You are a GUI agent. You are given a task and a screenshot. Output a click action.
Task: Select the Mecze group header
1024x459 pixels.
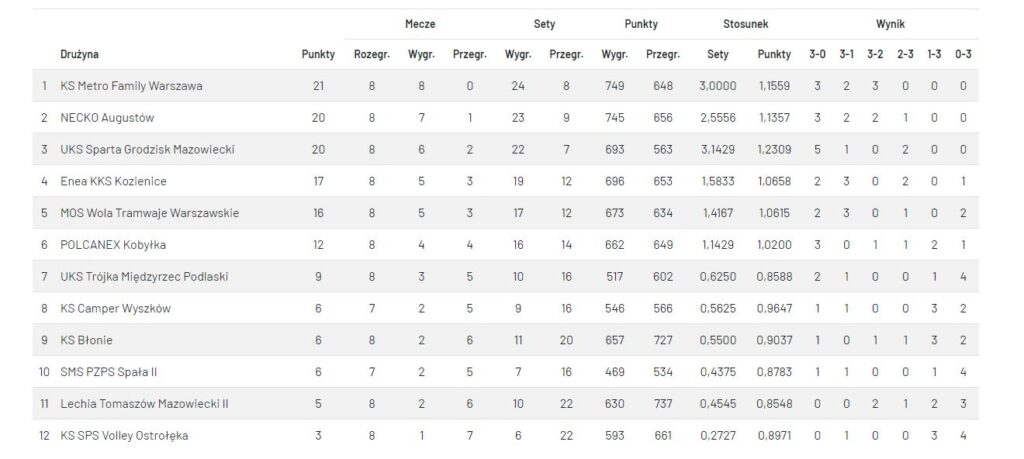(x=420, y=24)
